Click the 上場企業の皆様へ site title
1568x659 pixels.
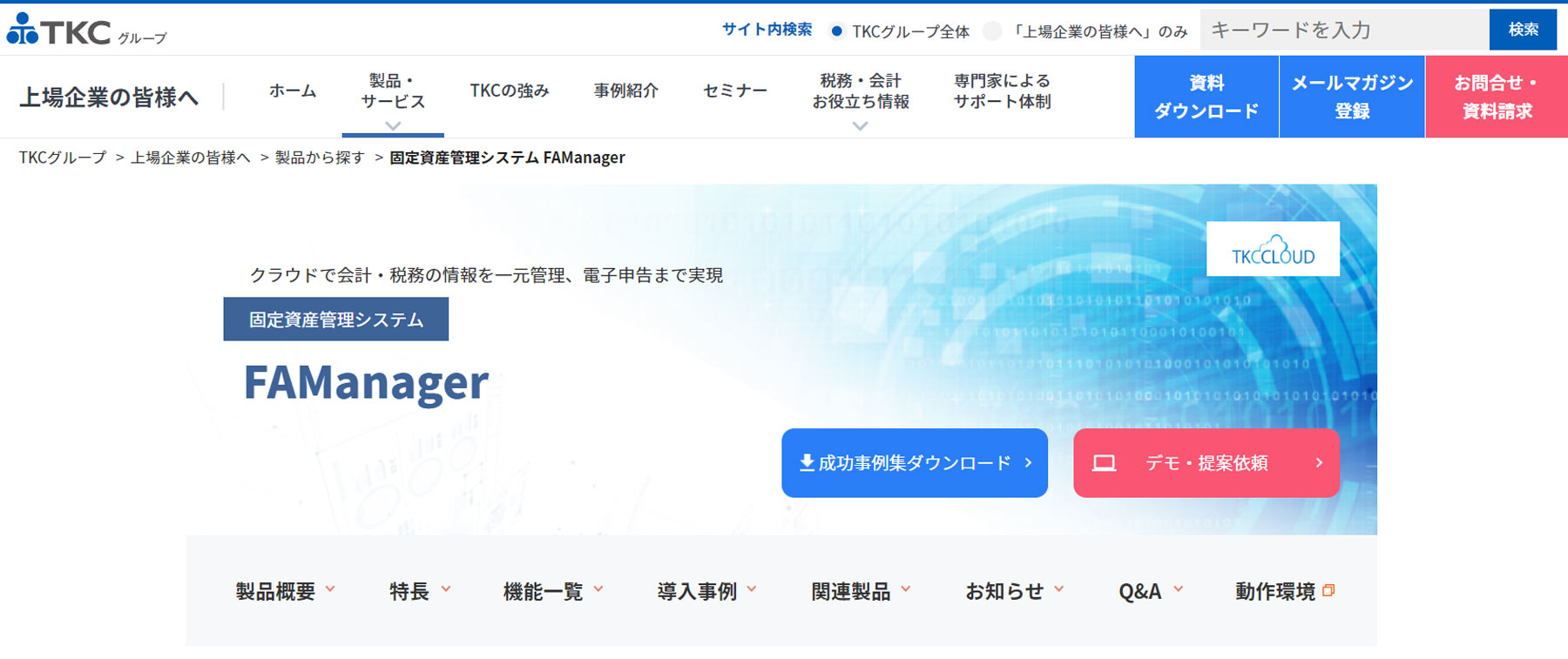(x=109, y=97)
